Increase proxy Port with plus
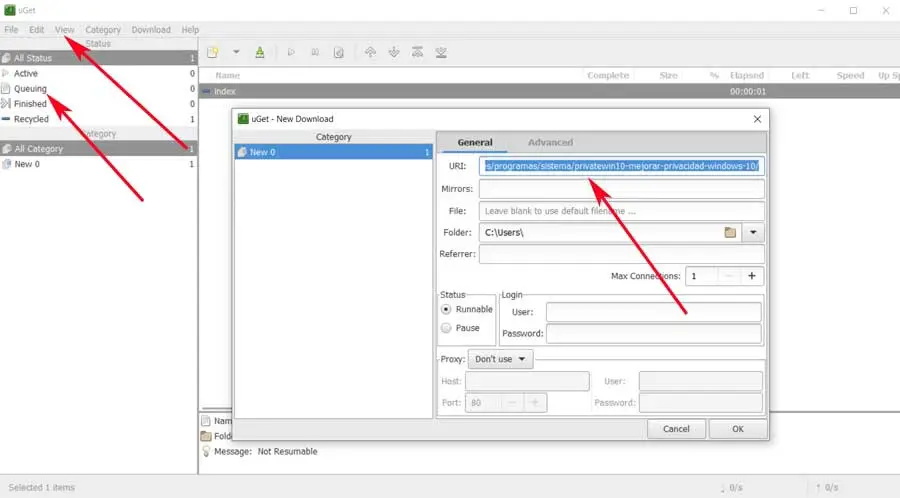Image resolution: width=900 pixels, height=498 pixels. tap(535, 403)
